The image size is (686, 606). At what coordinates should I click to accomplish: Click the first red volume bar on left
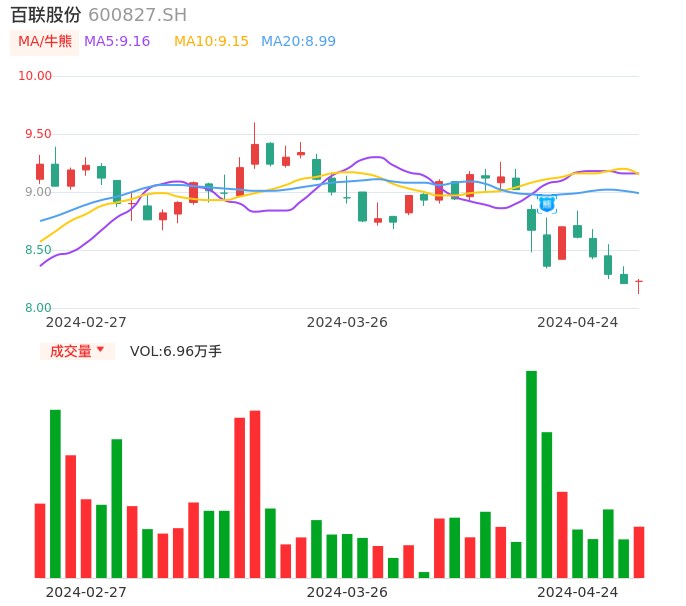coord(40,540)
